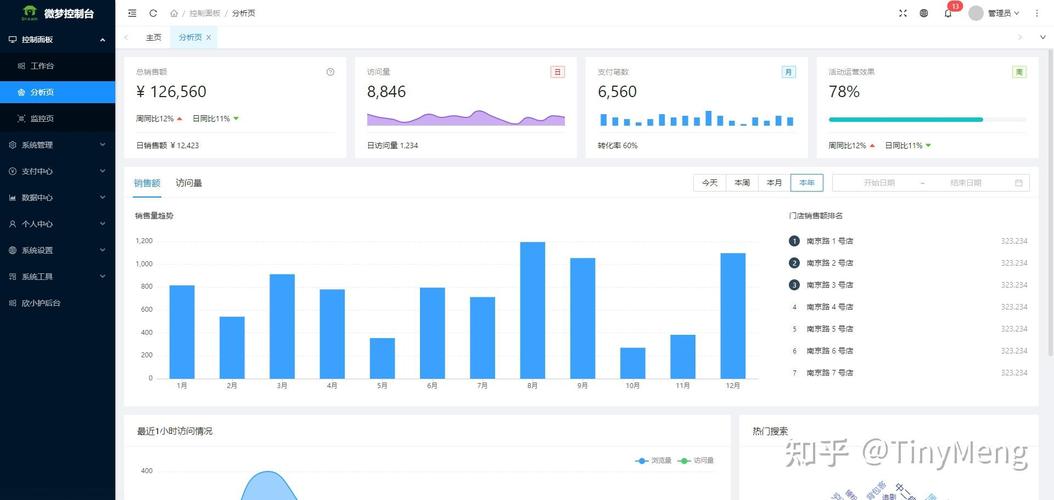Open language selector globe icon

924,13
